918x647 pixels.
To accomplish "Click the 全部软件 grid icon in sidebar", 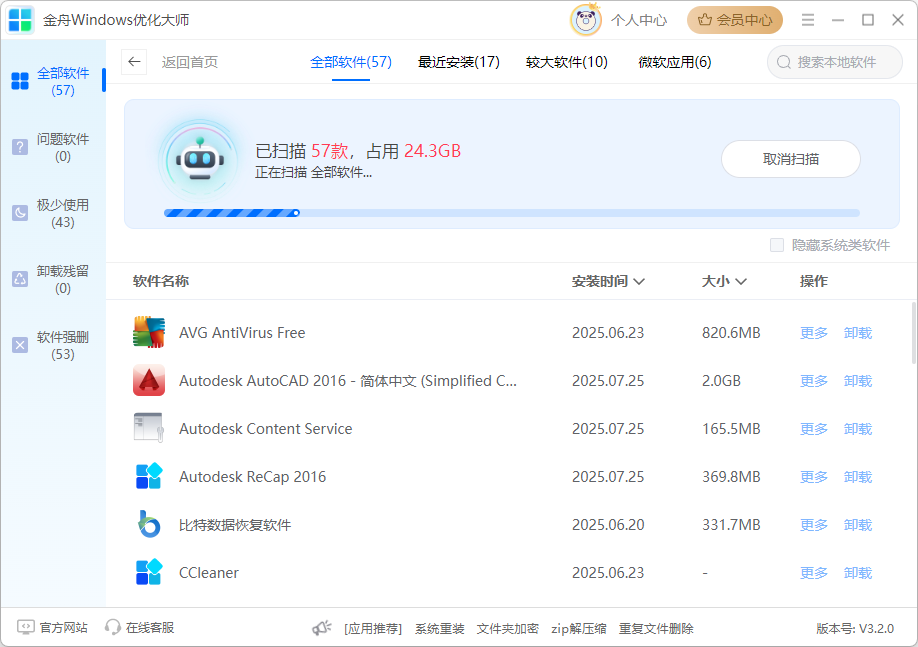I will tap(20, 81).
